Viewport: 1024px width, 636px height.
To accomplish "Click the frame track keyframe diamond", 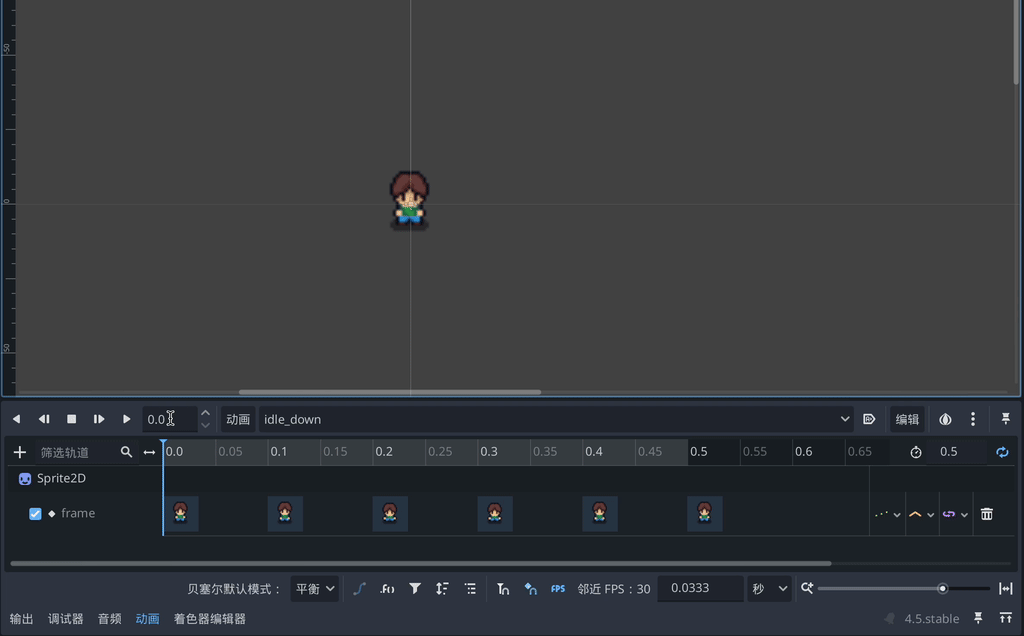I will [x=52, y=514].
